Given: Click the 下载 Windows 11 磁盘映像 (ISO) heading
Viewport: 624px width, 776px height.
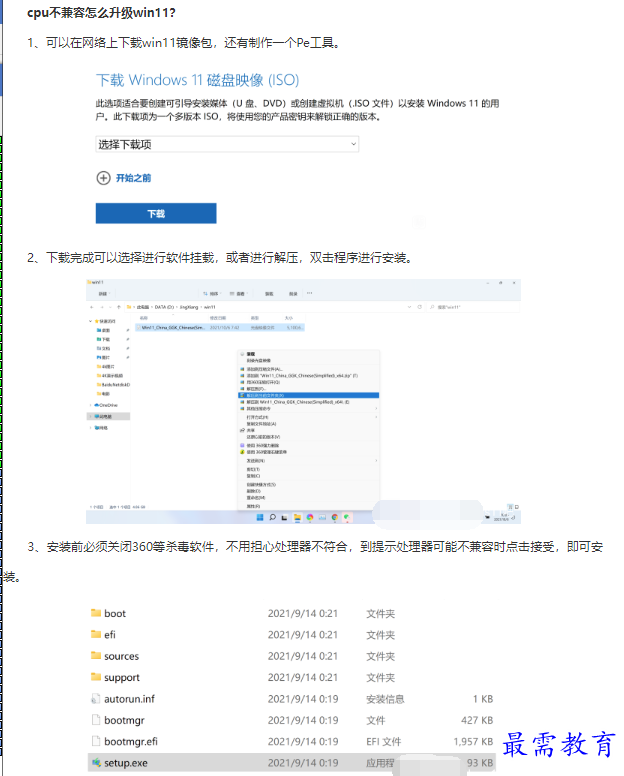Looking at the screenshot, I should click(197, 80).
